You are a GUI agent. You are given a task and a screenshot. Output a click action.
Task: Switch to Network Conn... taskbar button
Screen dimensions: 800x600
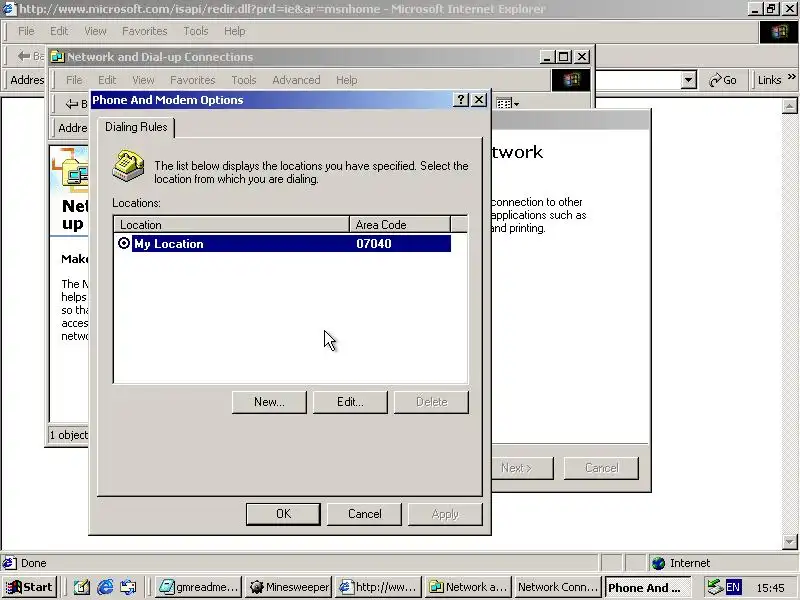pos(558,587)
